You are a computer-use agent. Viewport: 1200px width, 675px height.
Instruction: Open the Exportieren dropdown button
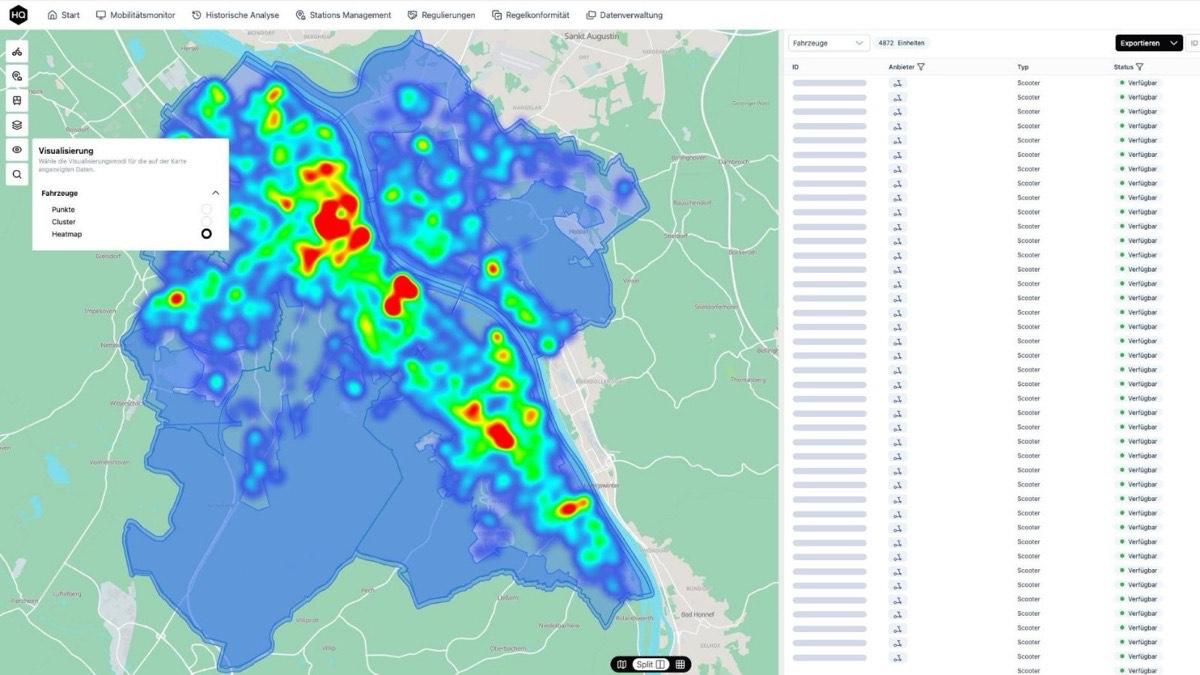pyautogui.click(x=1149, y=43)
